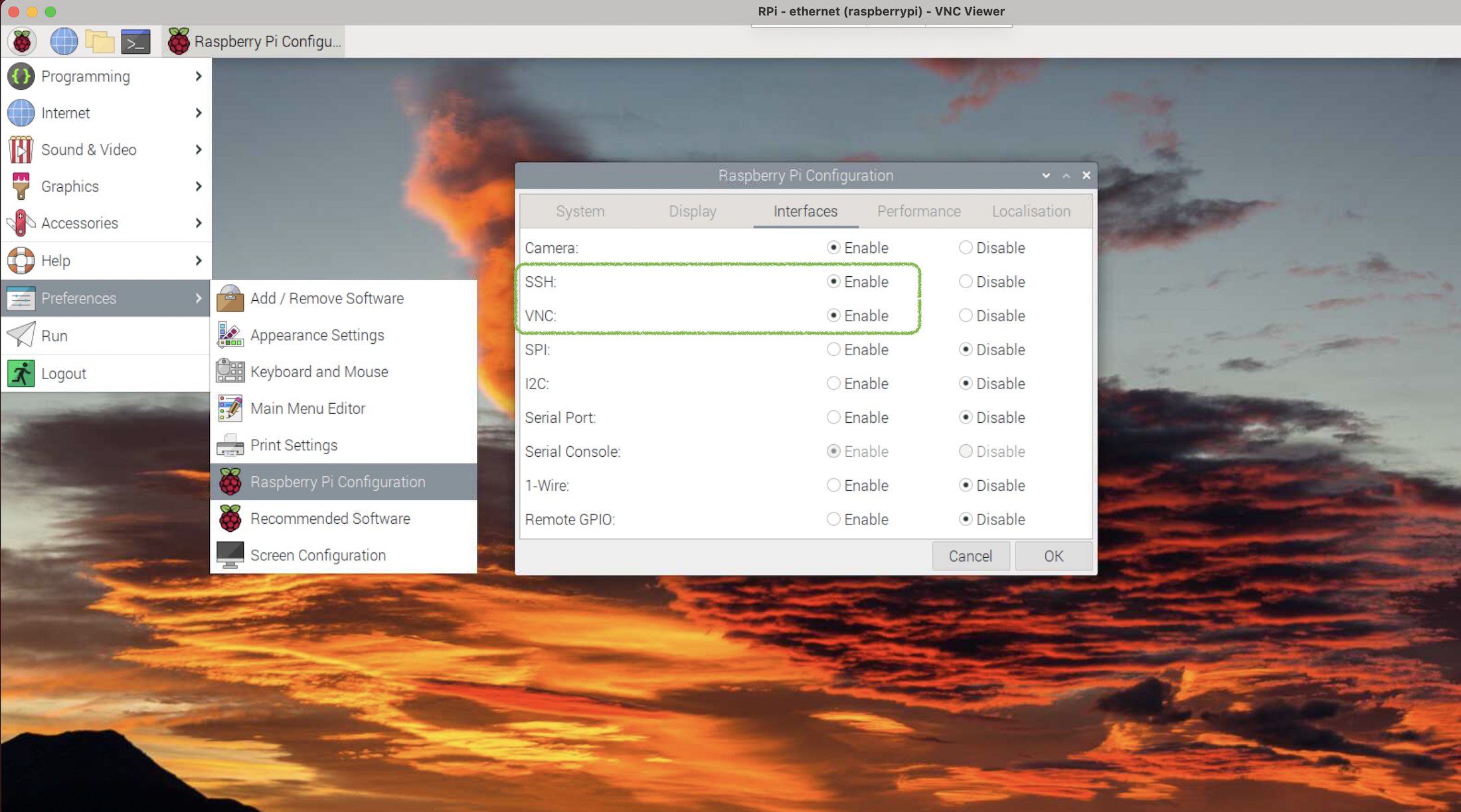Click the Help lifebuoy icon
This screenshot has height=812, width=1461.
[x=21, y=260]
